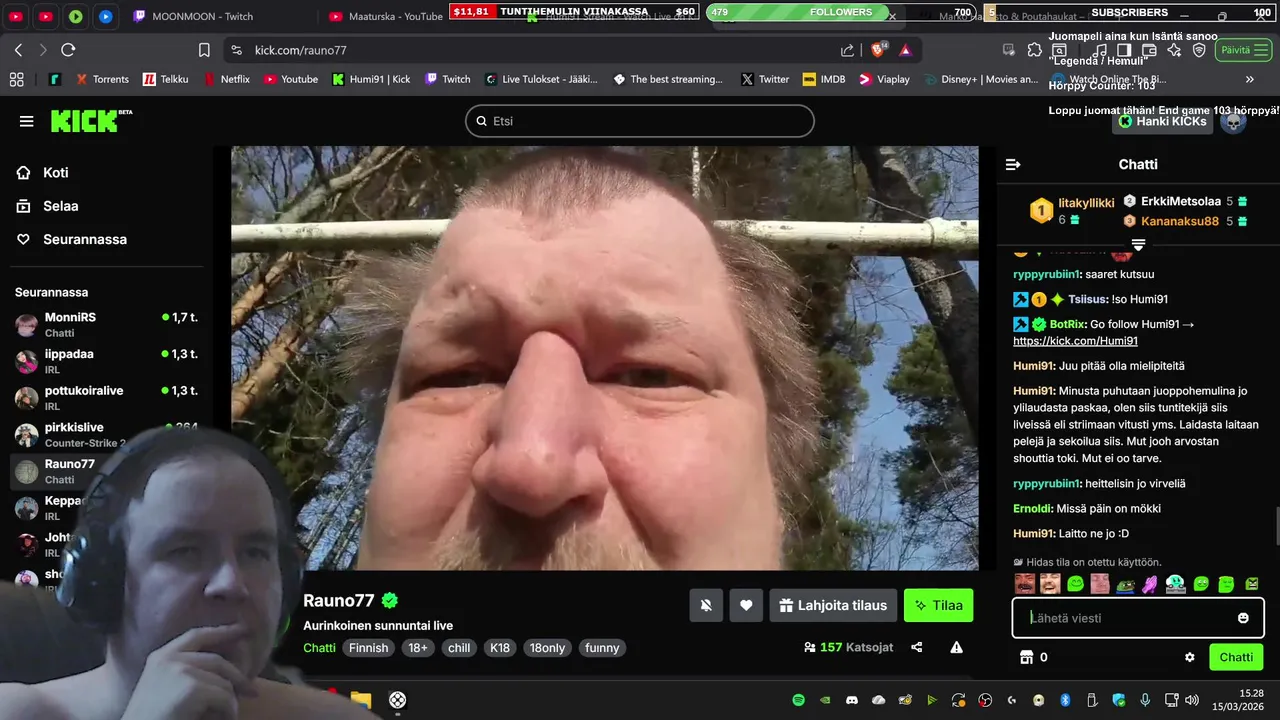
Task: Open Seurannassa in the sidebar
Action: 71,240
